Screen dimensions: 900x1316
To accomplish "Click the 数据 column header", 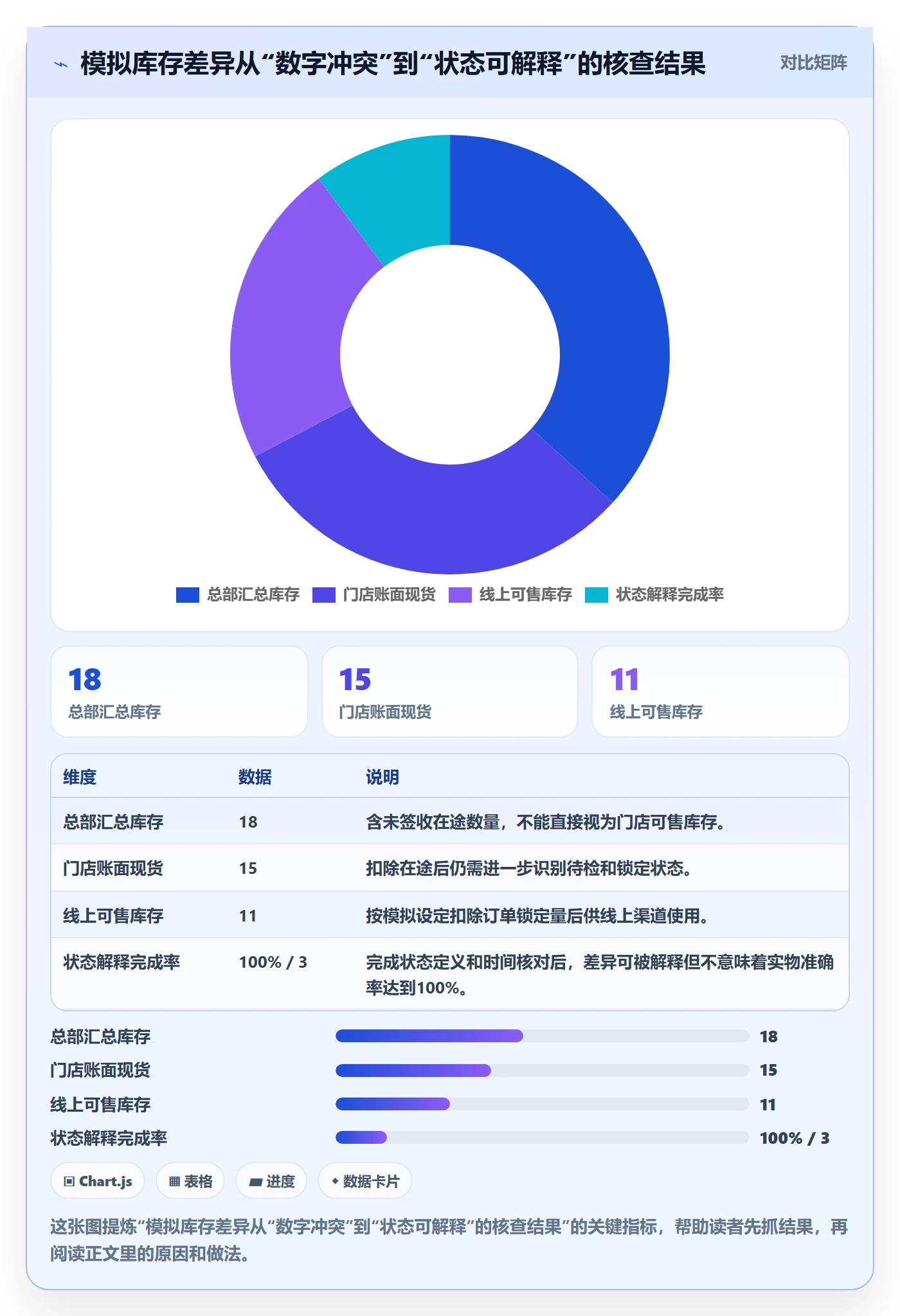I will point(255,777).
